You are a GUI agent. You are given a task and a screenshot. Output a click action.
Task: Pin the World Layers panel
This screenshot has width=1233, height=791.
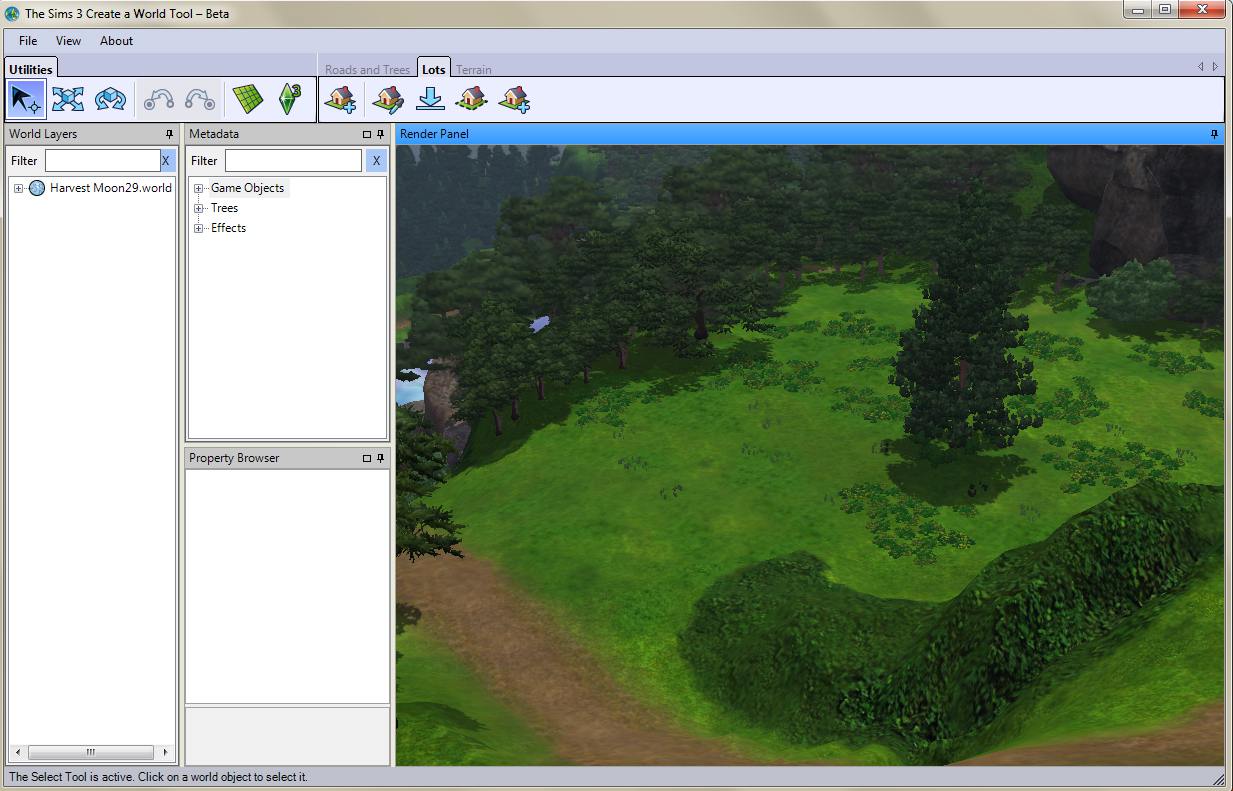169,134
